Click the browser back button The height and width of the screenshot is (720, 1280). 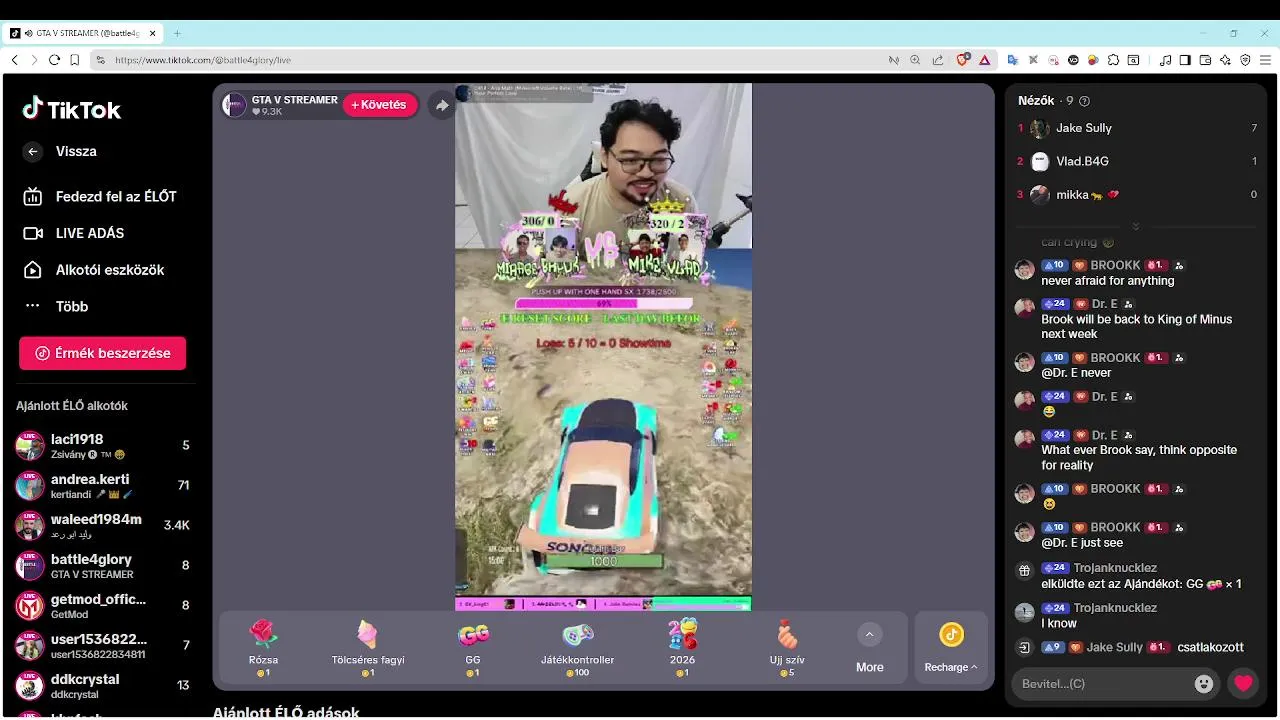(x=14, y=60)
